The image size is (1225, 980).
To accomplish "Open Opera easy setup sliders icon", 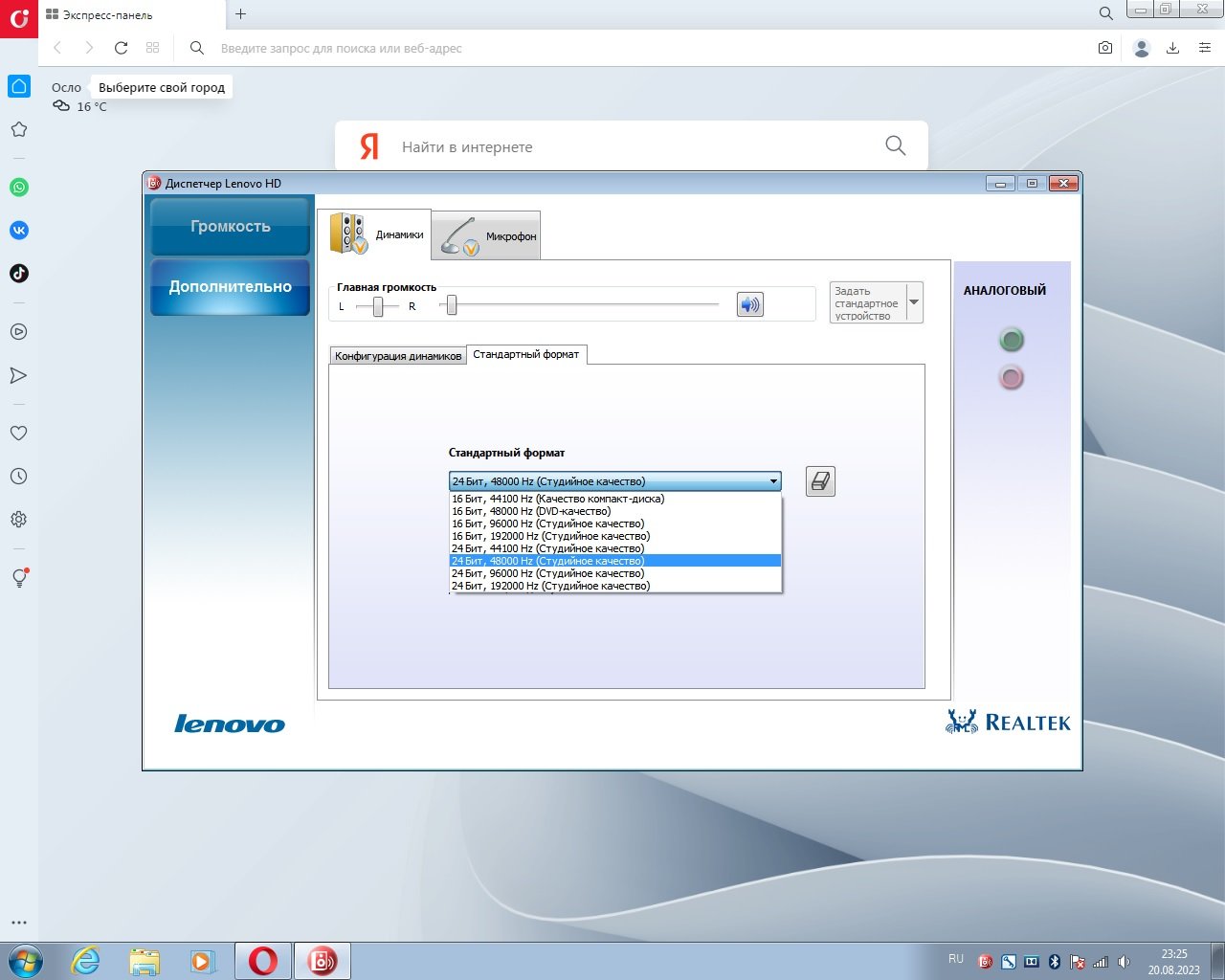I will (x=1205, y=48).
